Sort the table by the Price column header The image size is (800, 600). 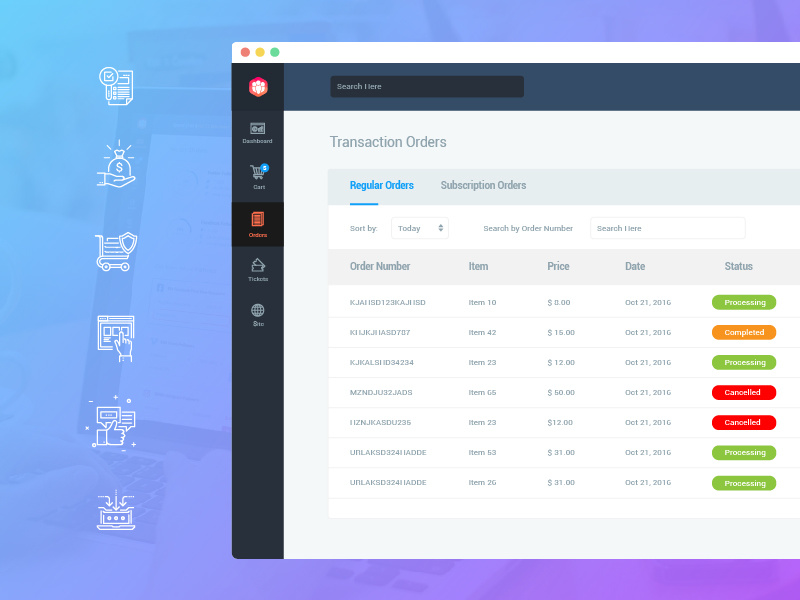558,266
